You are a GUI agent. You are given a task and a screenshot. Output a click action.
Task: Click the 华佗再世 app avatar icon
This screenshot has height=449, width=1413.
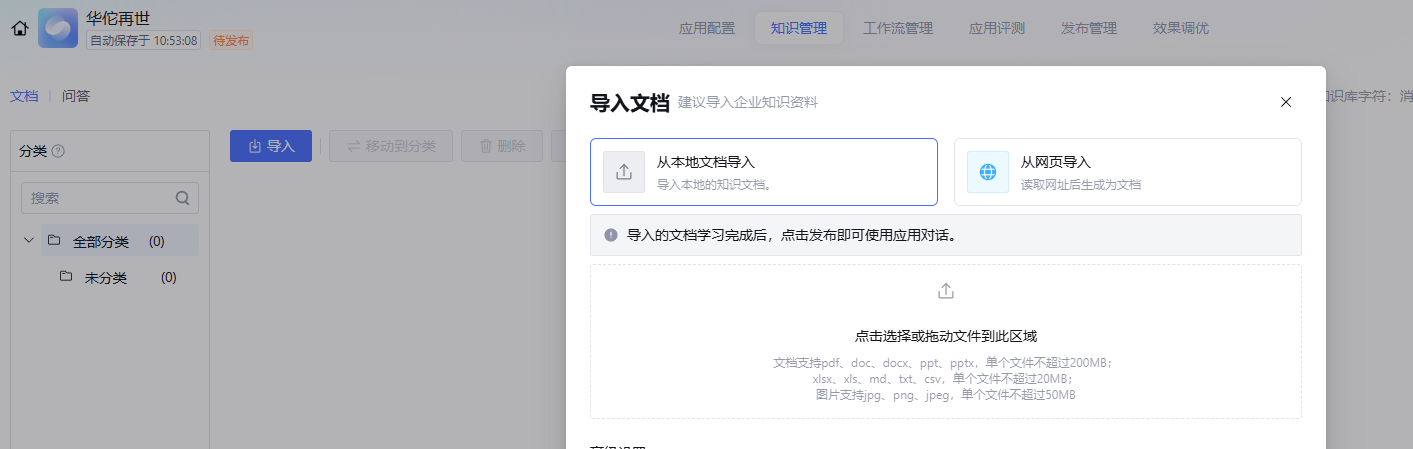point(58,28)
